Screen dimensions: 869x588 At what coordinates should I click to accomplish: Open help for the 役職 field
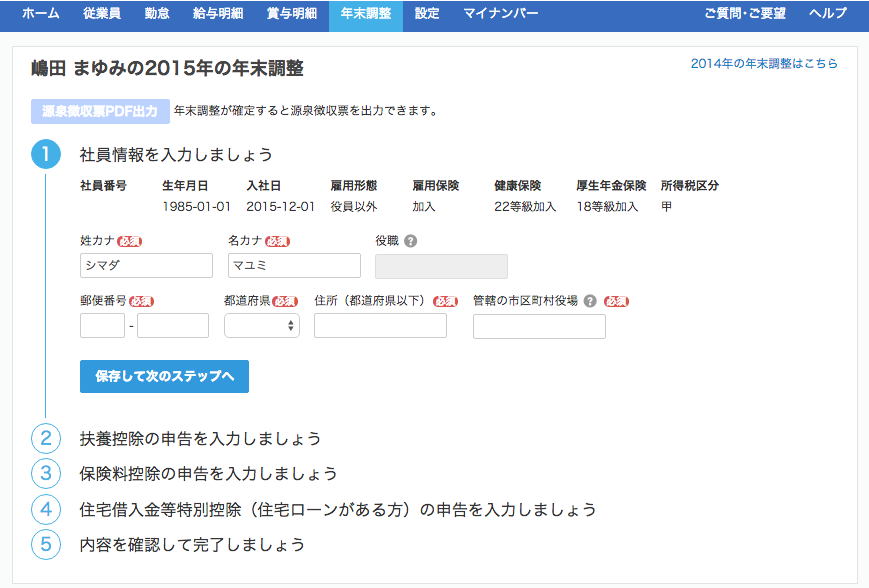pyautogui.click(x=410, y=241)
